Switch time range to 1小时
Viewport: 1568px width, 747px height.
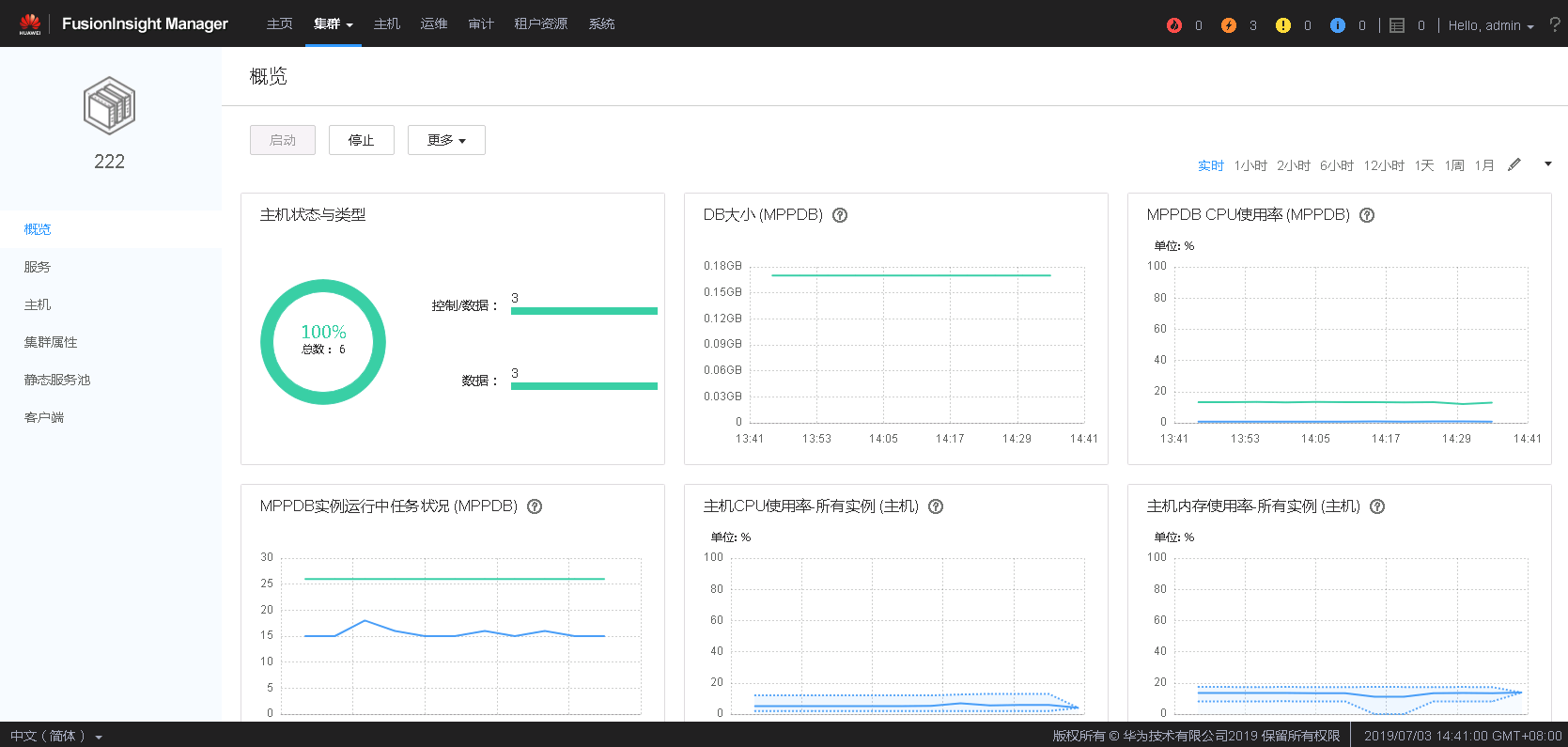coord(1250,165)
